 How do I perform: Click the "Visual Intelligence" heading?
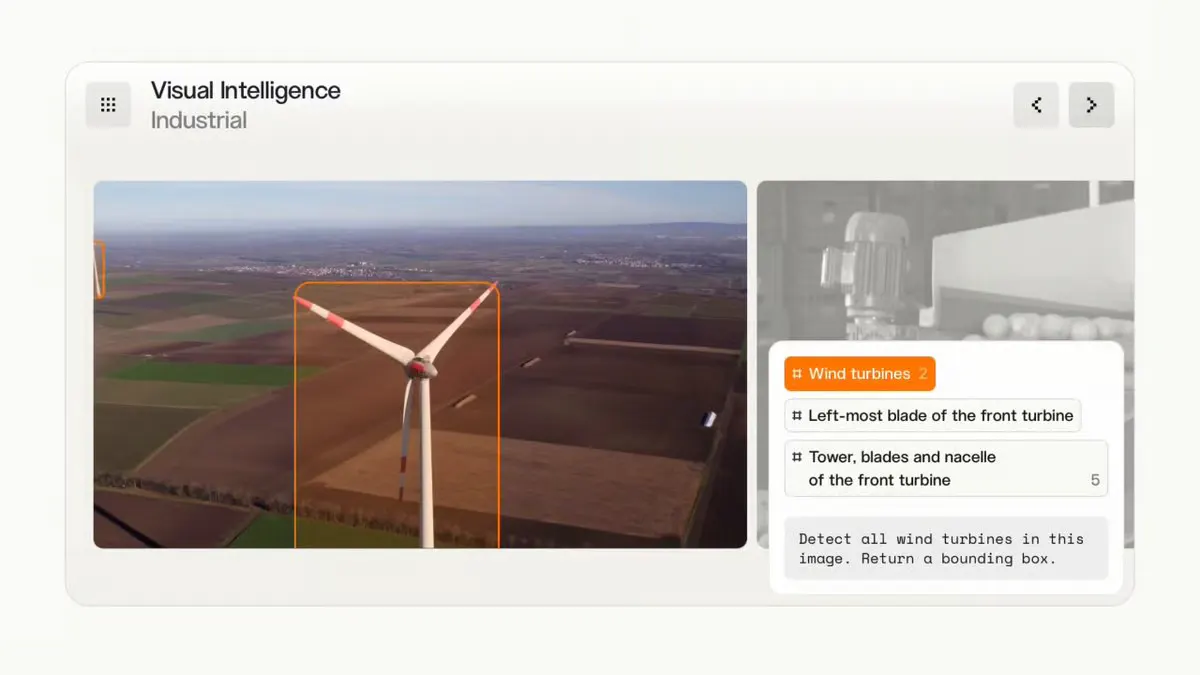point(246,90)
